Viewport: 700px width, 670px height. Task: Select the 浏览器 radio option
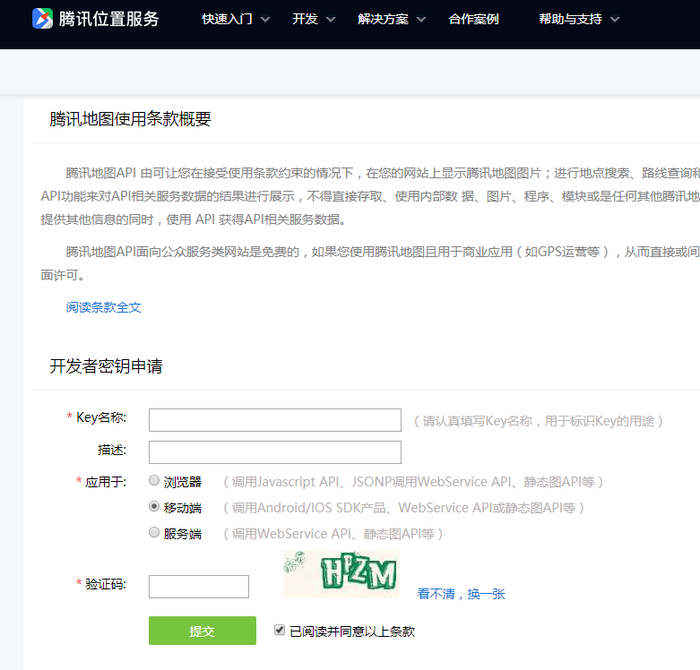[154, 481]
